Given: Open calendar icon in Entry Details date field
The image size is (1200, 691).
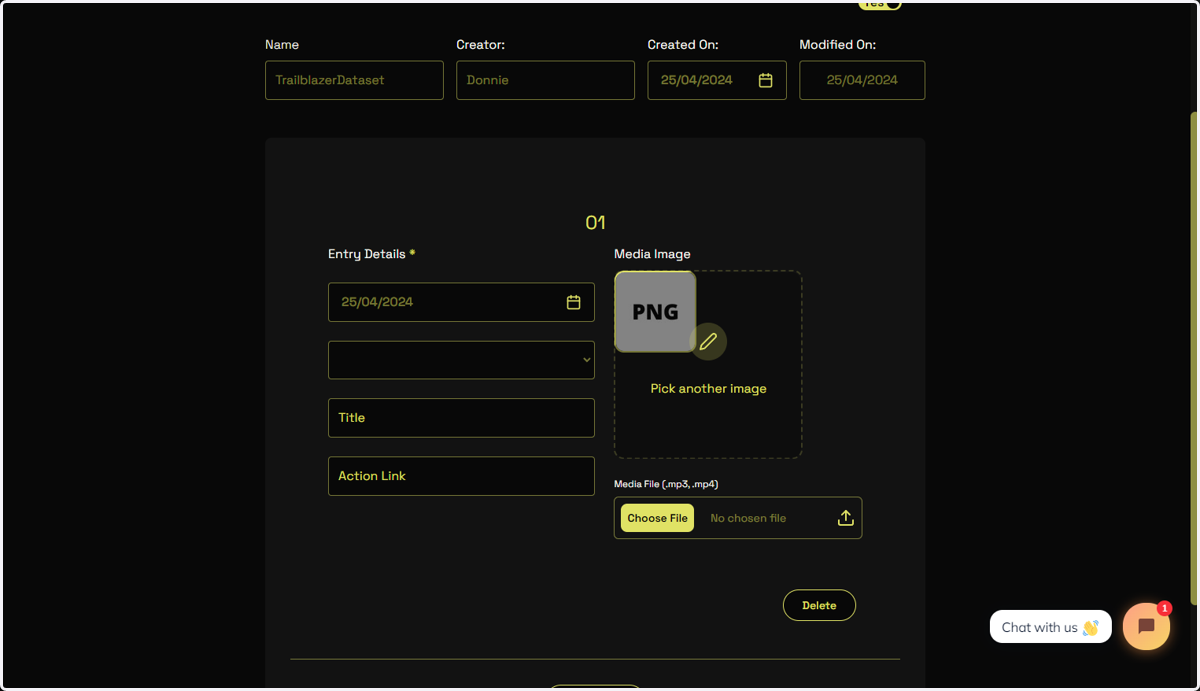Looking at the screenshot, I should (x=573, y=302).
